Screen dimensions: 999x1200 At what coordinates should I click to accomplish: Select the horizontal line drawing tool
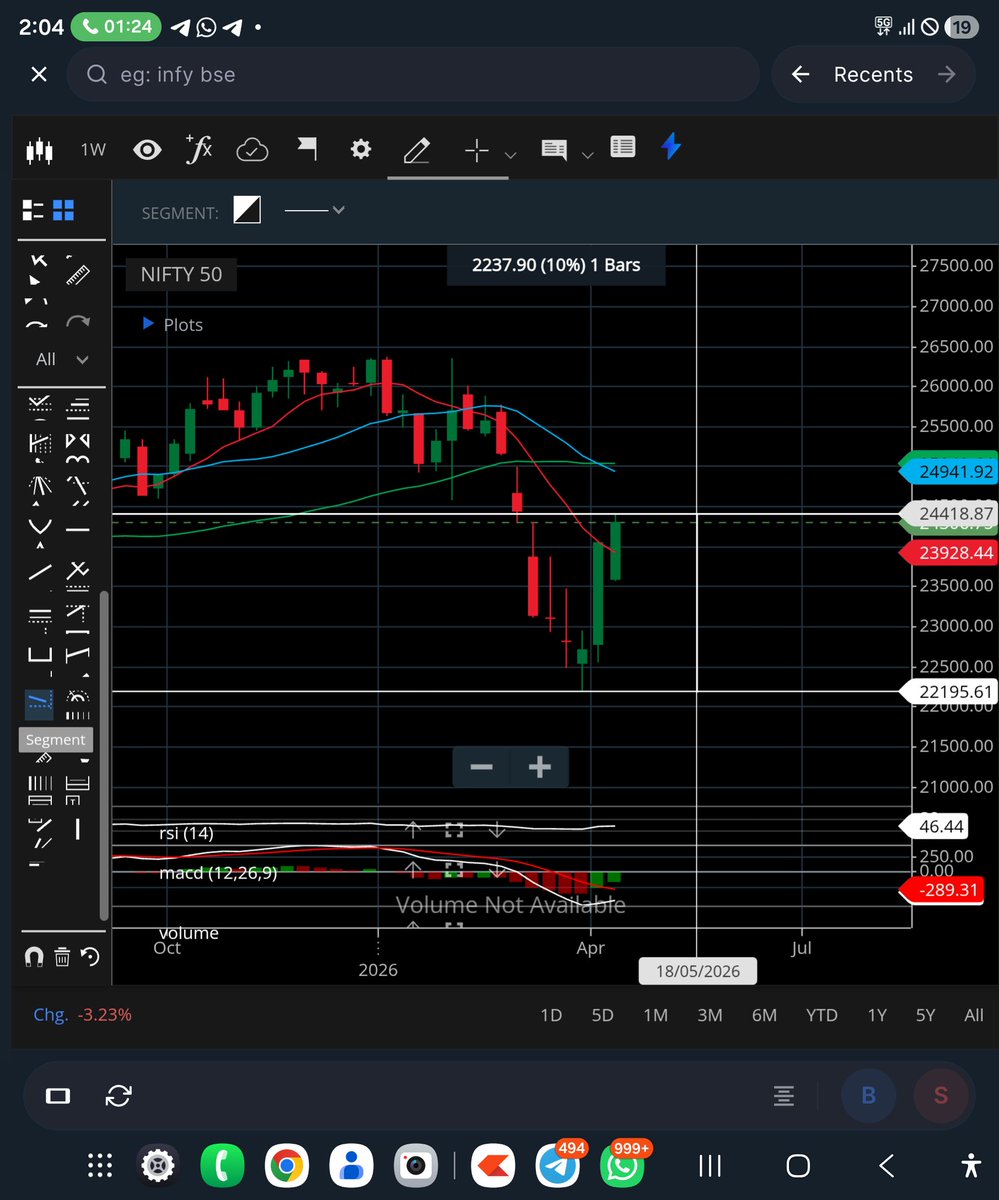(77, 529)
